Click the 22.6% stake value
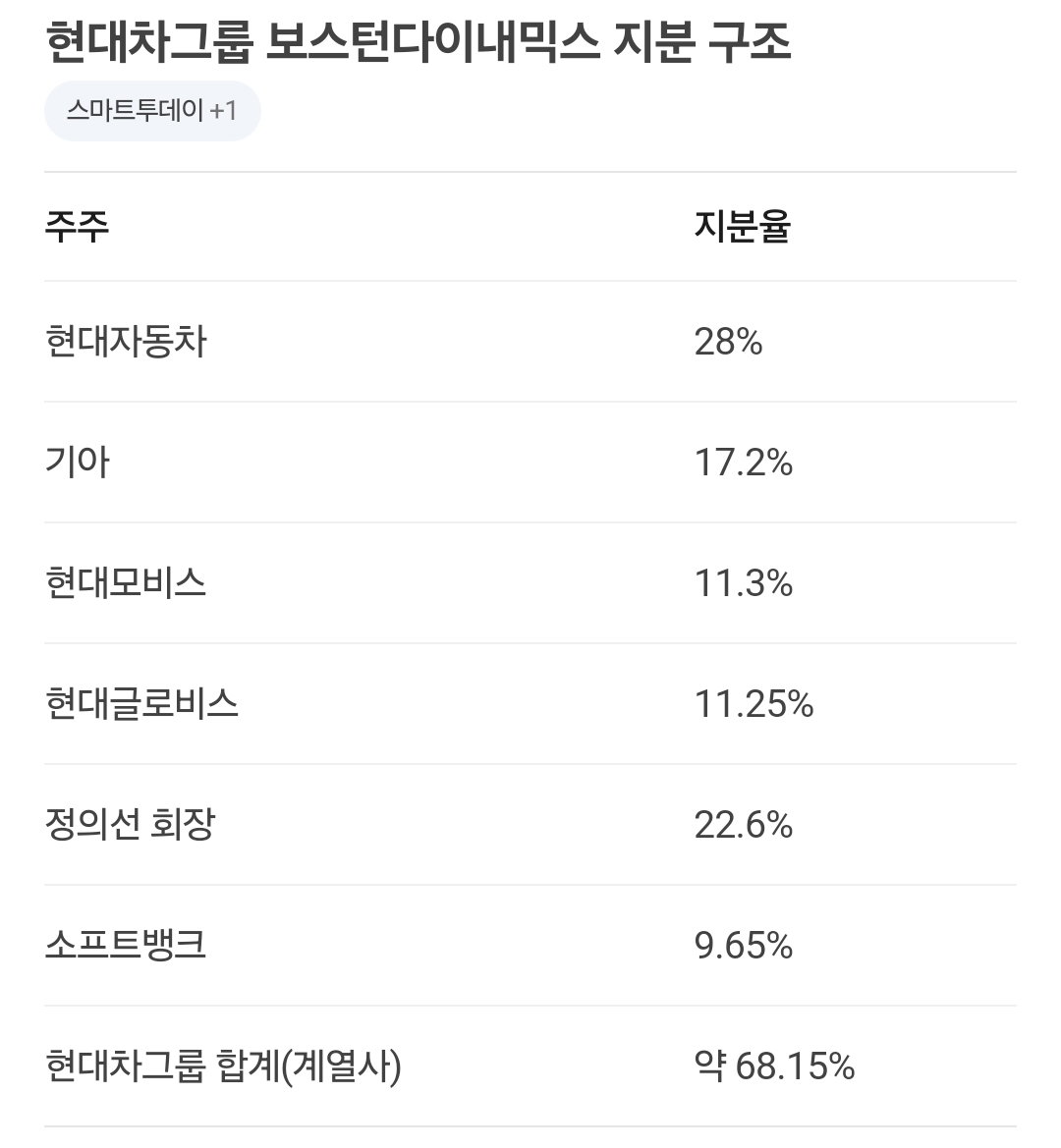Viewport: 1061px width, 1148px height. point(744,824)
